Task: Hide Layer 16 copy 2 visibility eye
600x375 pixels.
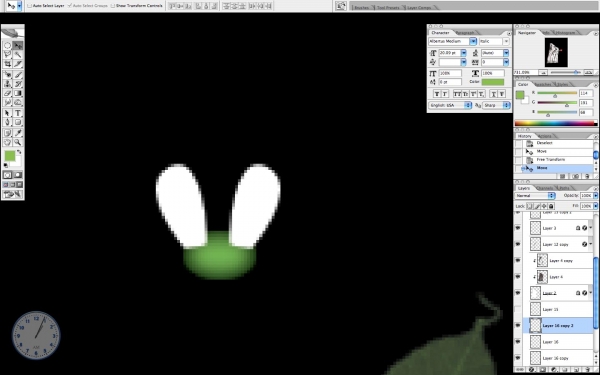Action: click(518, 325)
